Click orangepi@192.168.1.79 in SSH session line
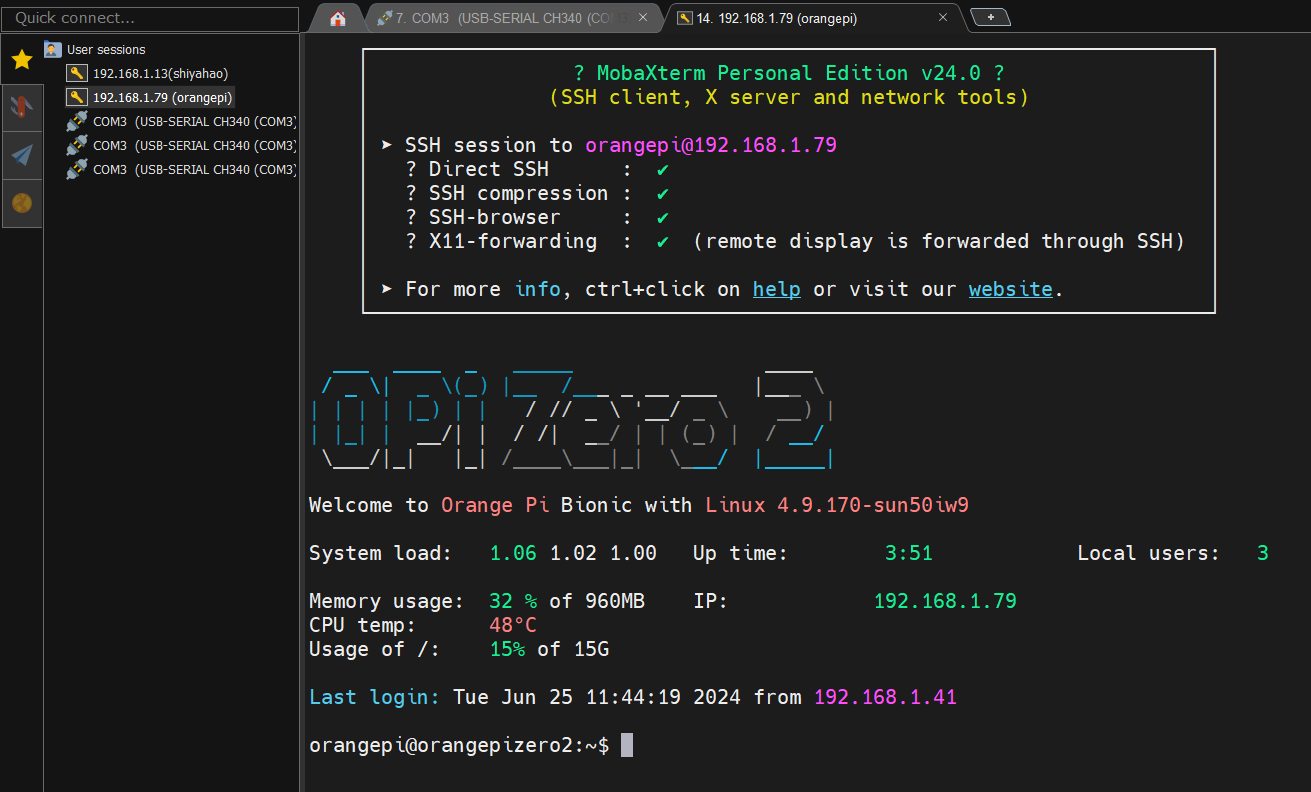1311x792 pixels. tap(711, 145)
